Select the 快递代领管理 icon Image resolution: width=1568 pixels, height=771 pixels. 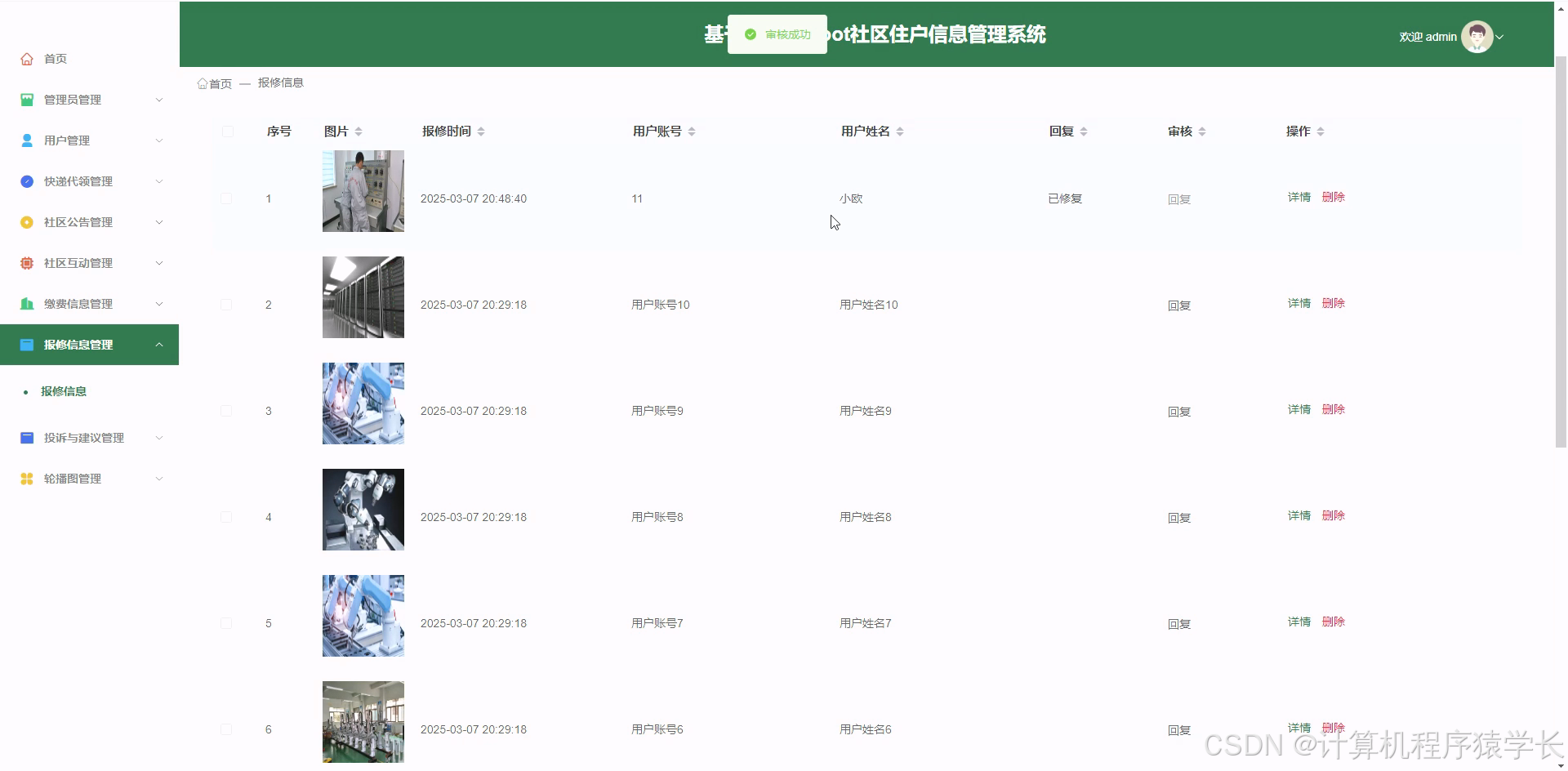25,180
